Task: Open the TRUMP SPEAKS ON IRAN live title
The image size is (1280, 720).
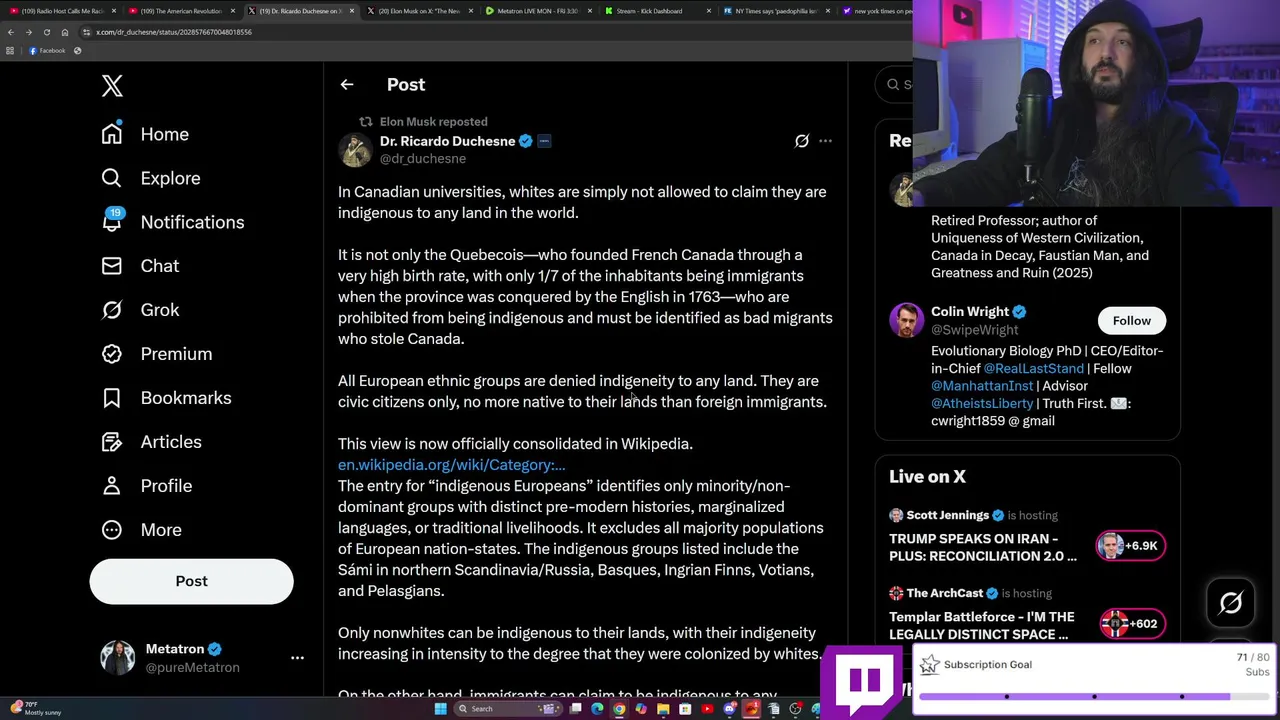Action: (983, 547)
